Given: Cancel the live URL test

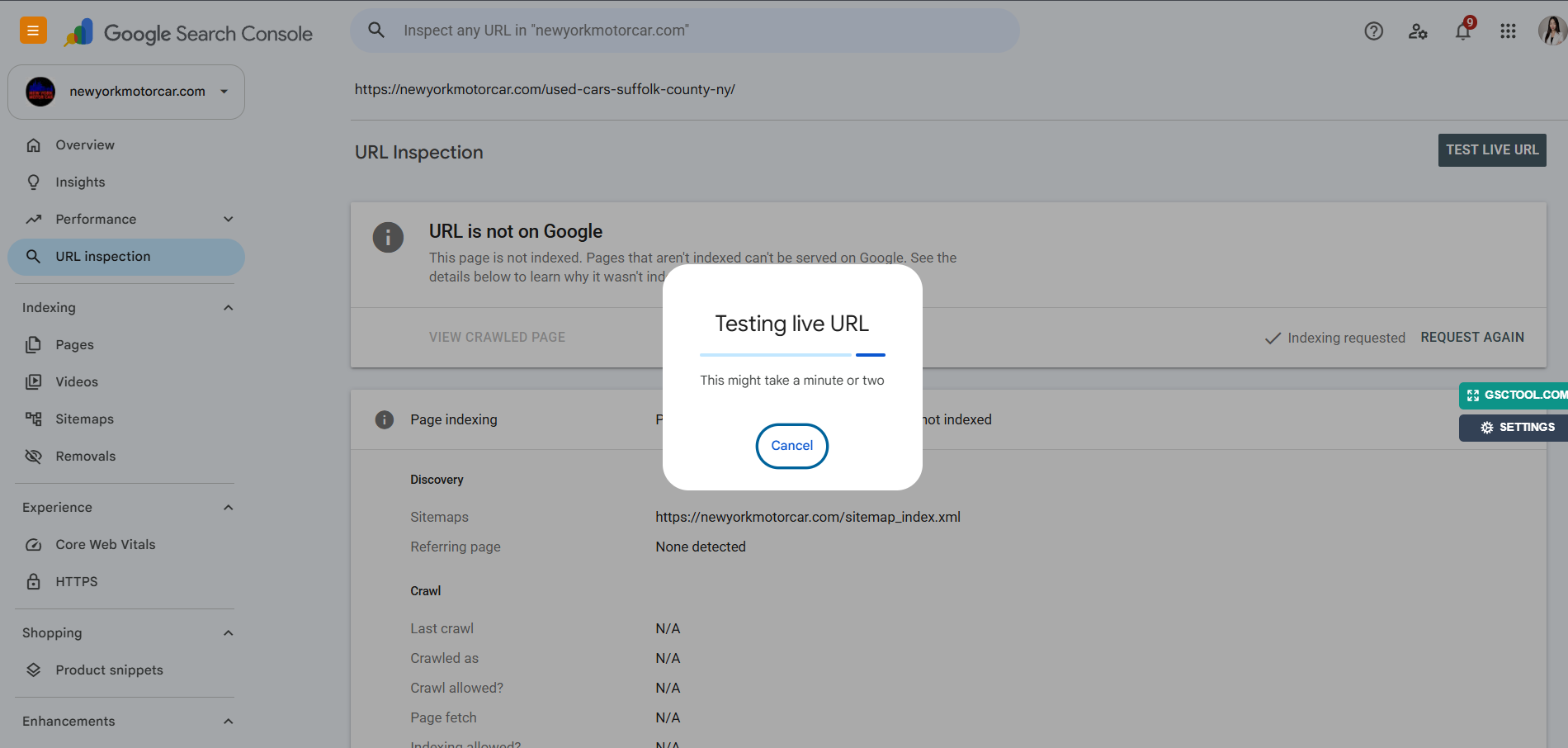Looking at the screenshot, I should pos(792,446).
